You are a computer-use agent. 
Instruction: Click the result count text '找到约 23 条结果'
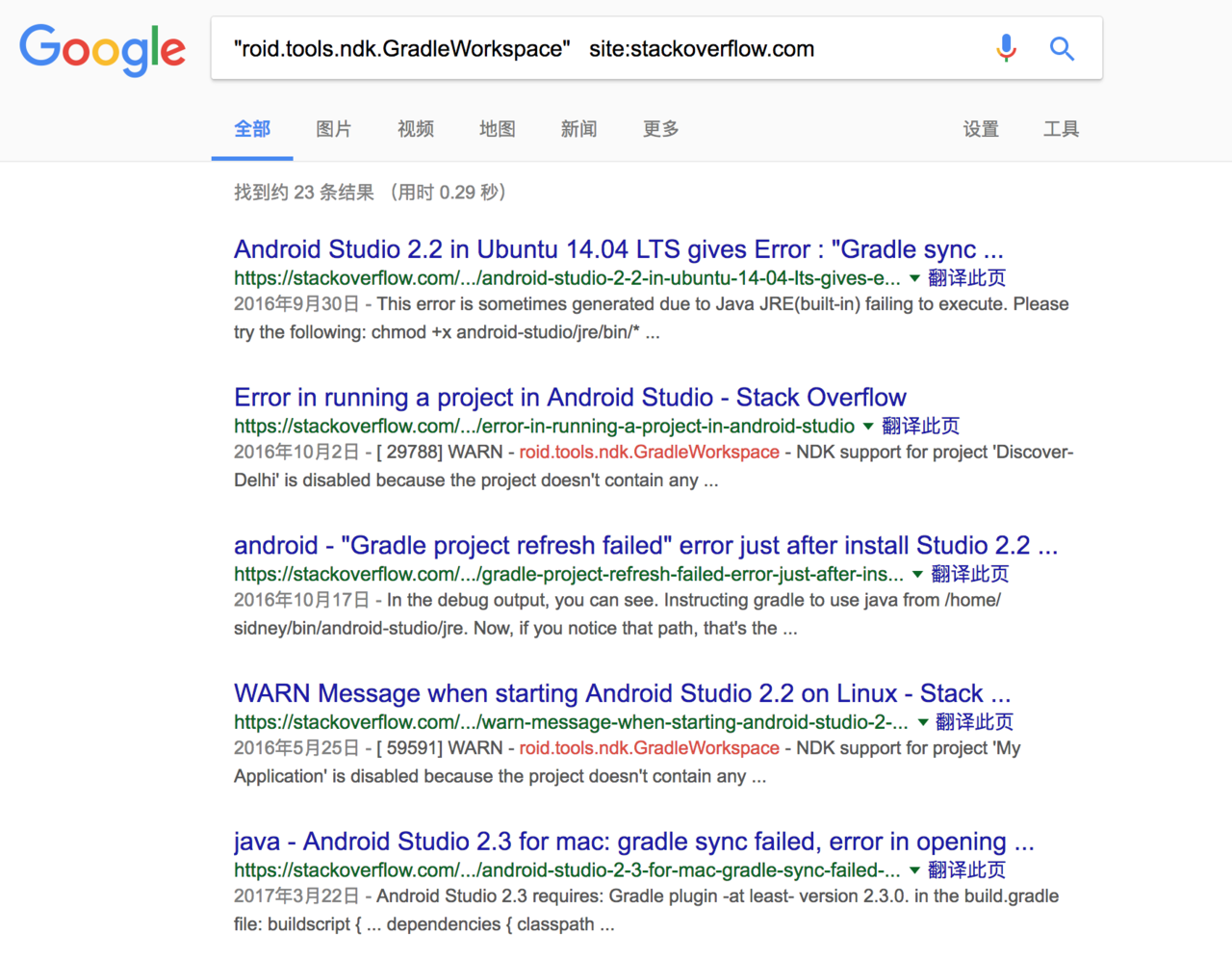[x=304, y=193]
